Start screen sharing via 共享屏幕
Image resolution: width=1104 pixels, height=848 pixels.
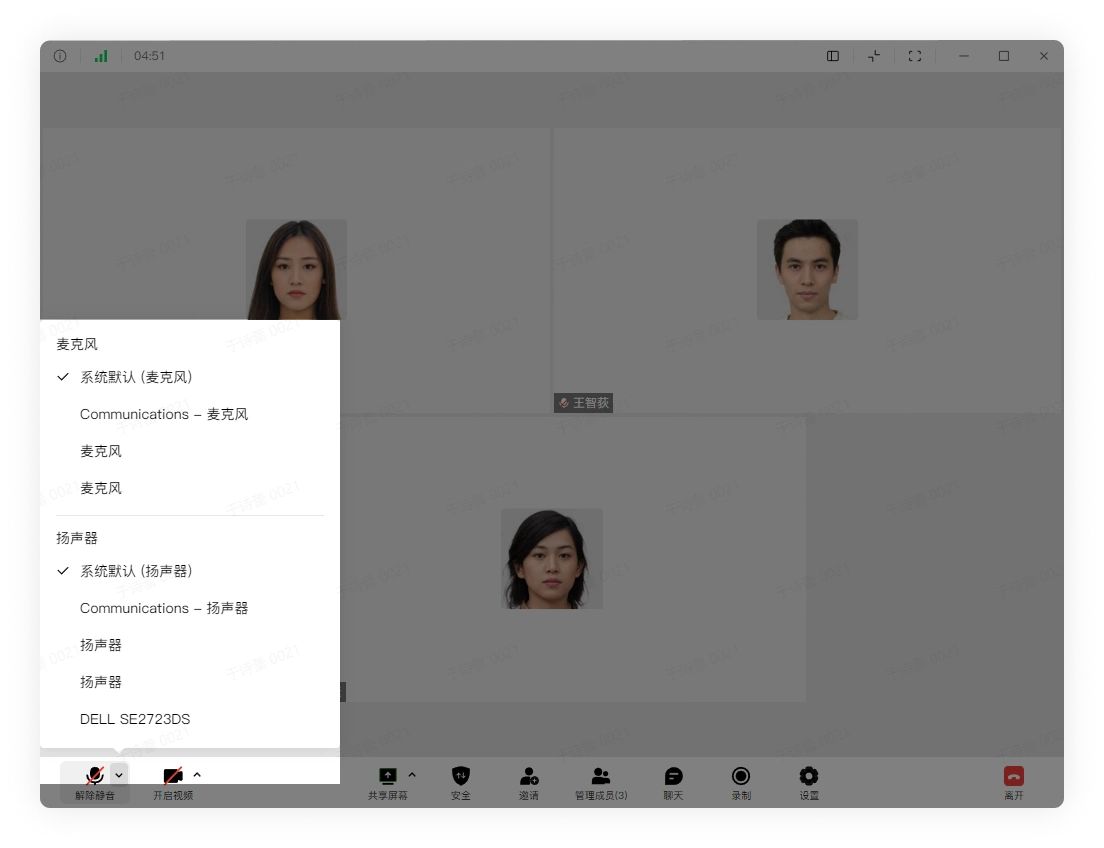pos(387,782)
